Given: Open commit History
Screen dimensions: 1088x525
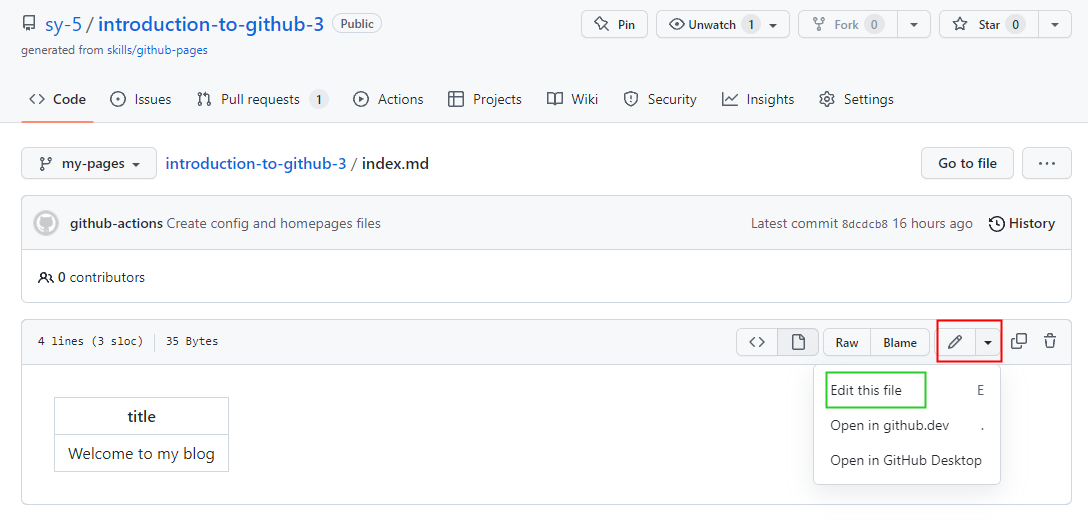Looking at the screenshot, I should click(x=1022, y=223).
